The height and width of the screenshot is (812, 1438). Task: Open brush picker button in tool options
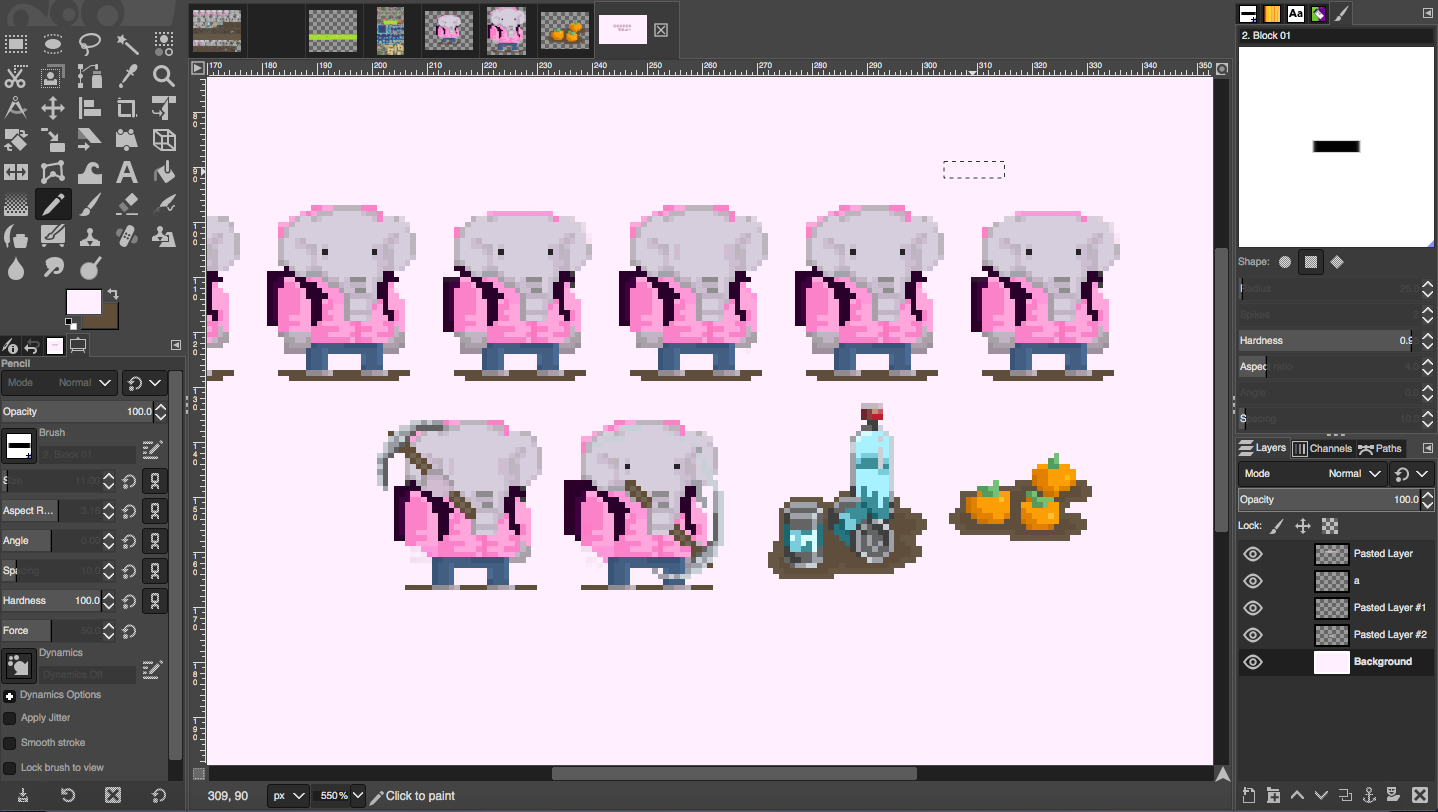point(19,445)
